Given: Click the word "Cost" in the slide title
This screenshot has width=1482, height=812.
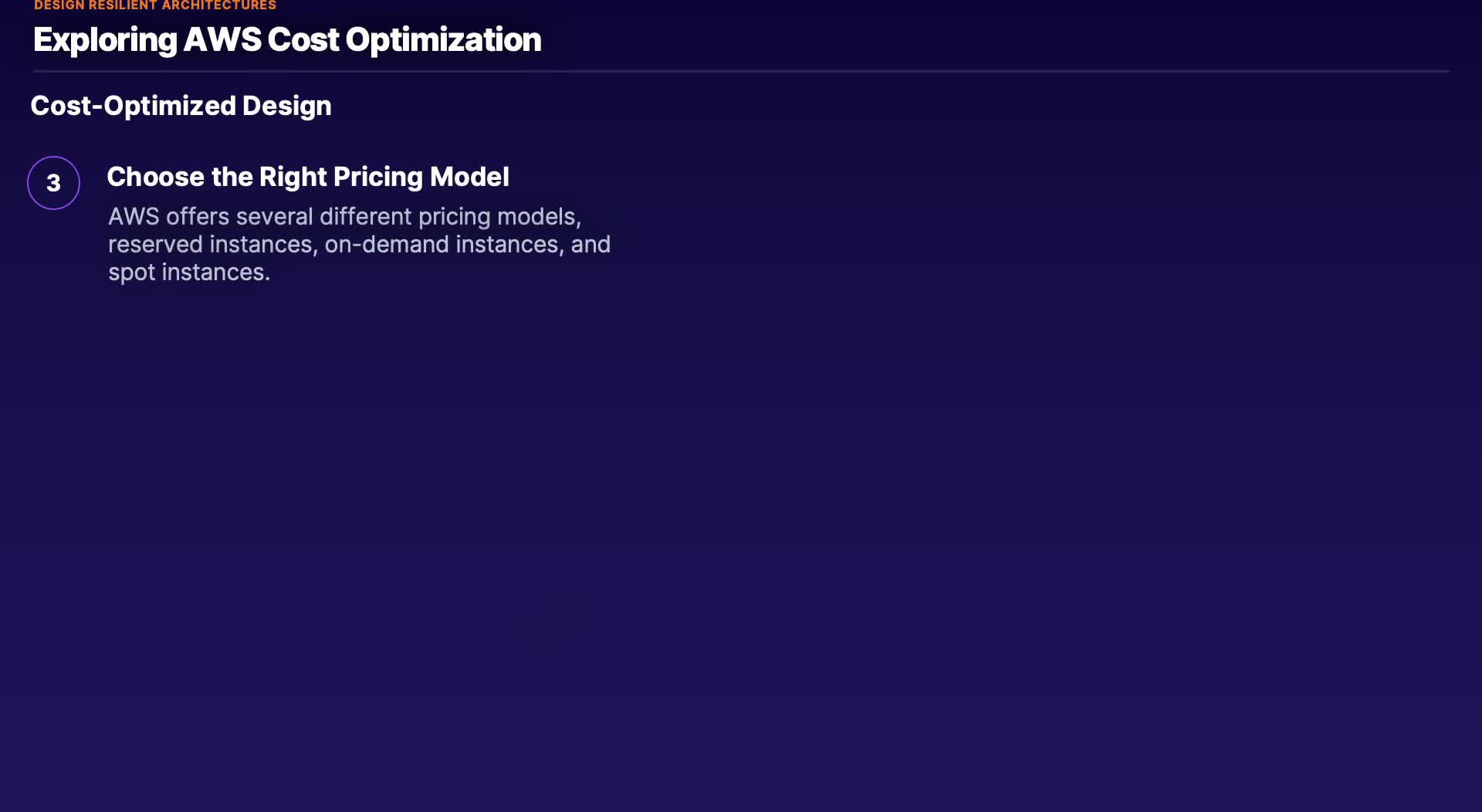Looking at the screenshot, I should (303, 40).
